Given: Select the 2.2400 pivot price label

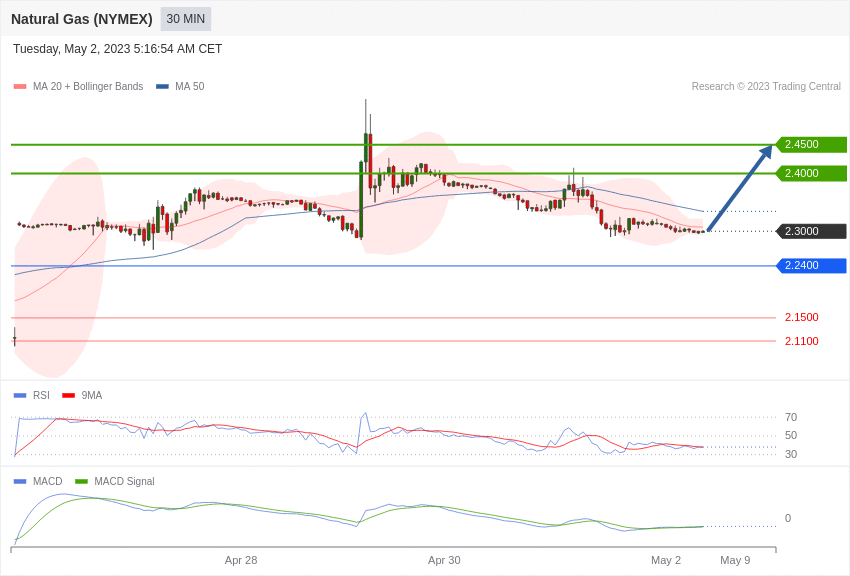Looking at the screenshot, I should pos(812,266).
